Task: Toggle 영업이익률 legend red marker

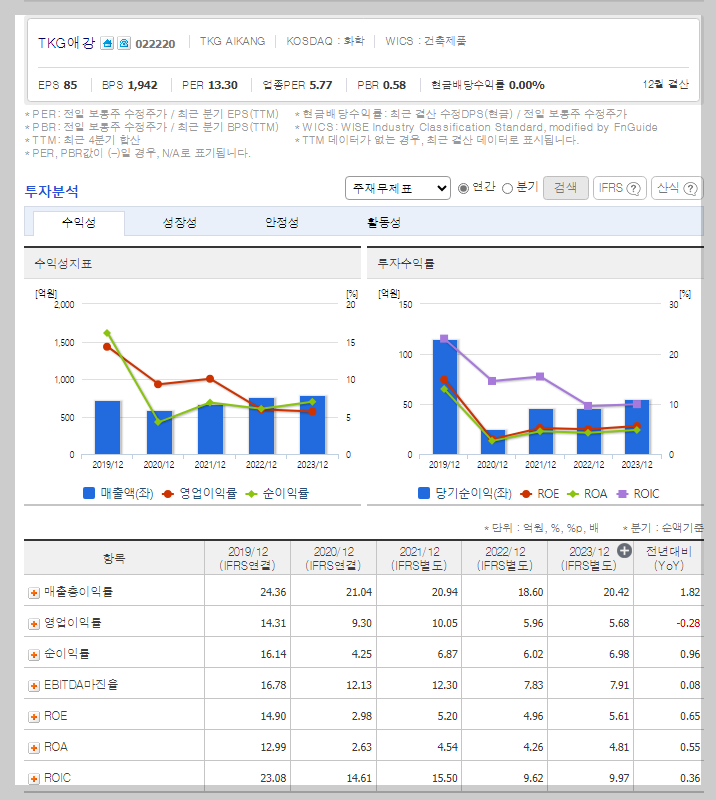Action: click(x=168, y=493)
